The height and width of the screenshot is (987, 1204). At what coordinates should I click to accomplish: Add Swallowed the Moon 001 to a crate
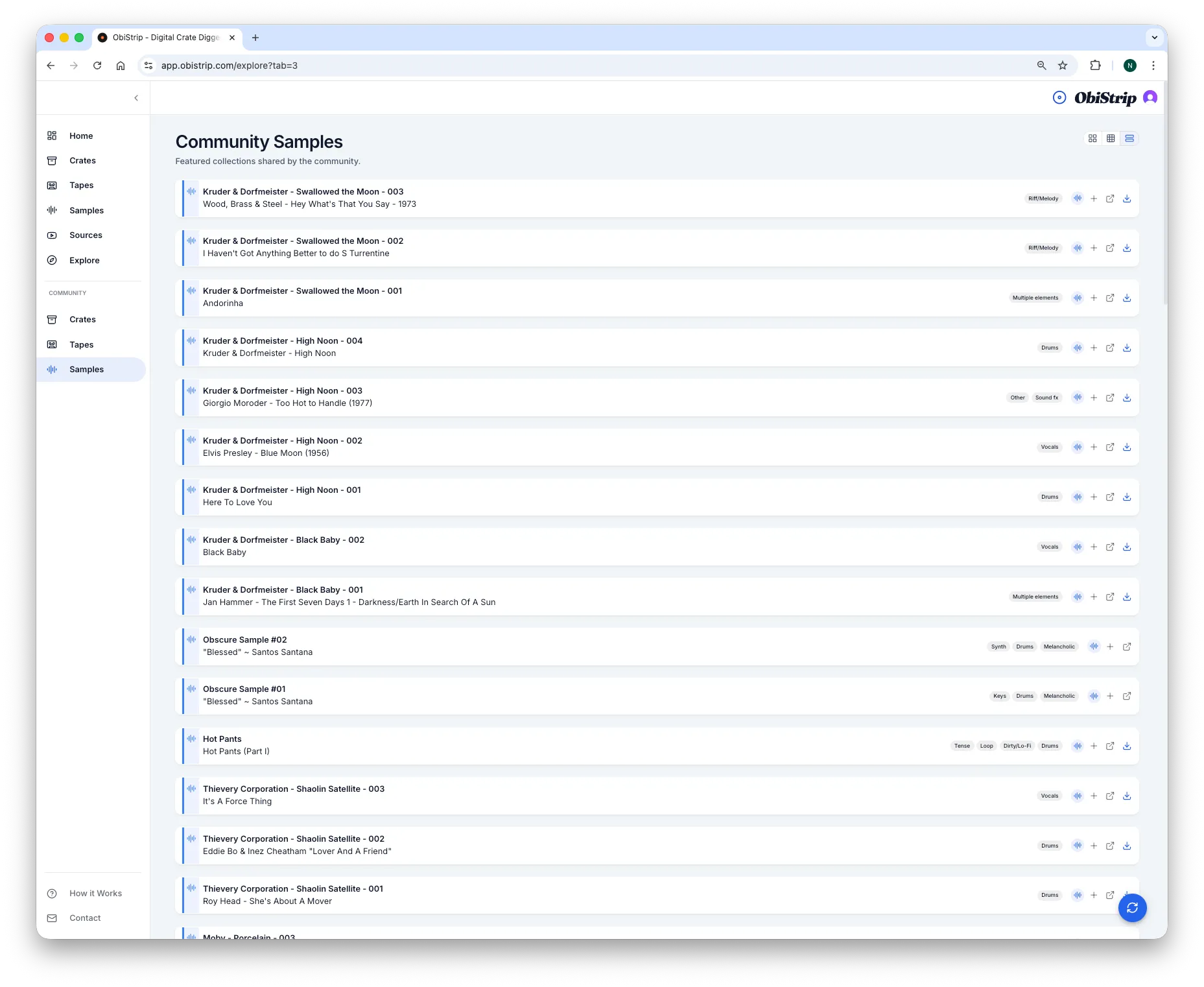pyautogui.click(x=1094, y=298)
